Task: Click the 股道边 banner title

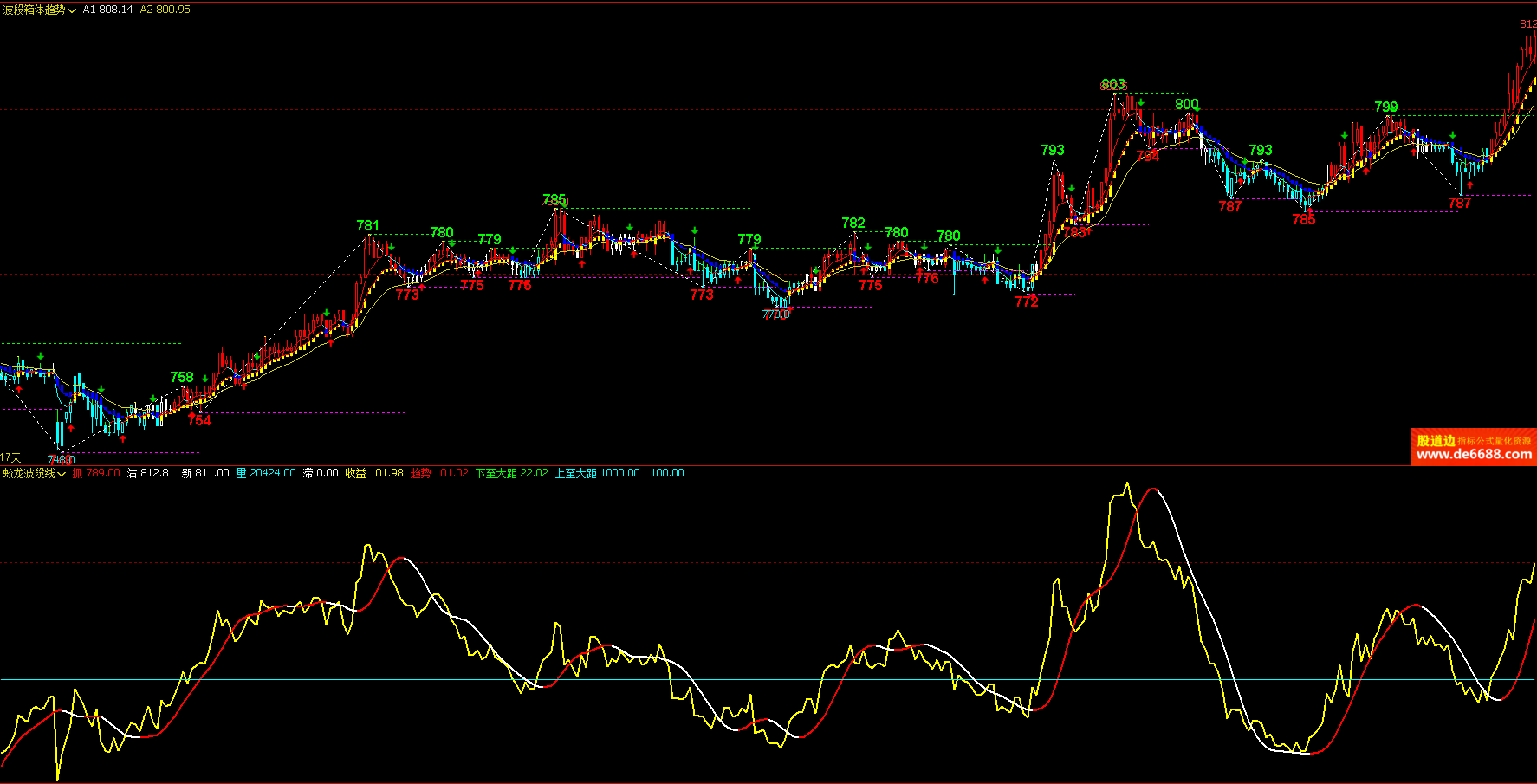Action: (x=1436, y=441)
